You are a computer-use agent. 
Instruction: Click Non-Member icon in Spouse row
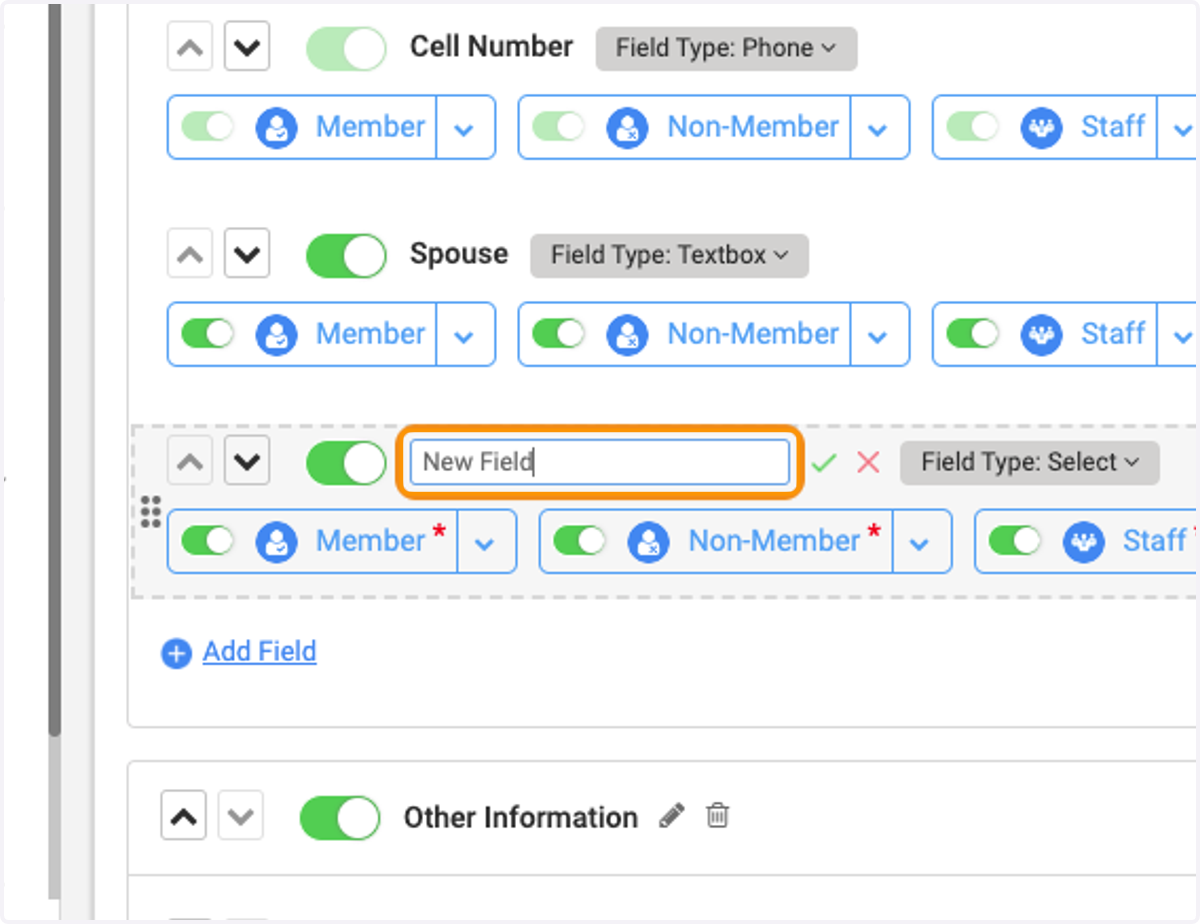point(627,335)
